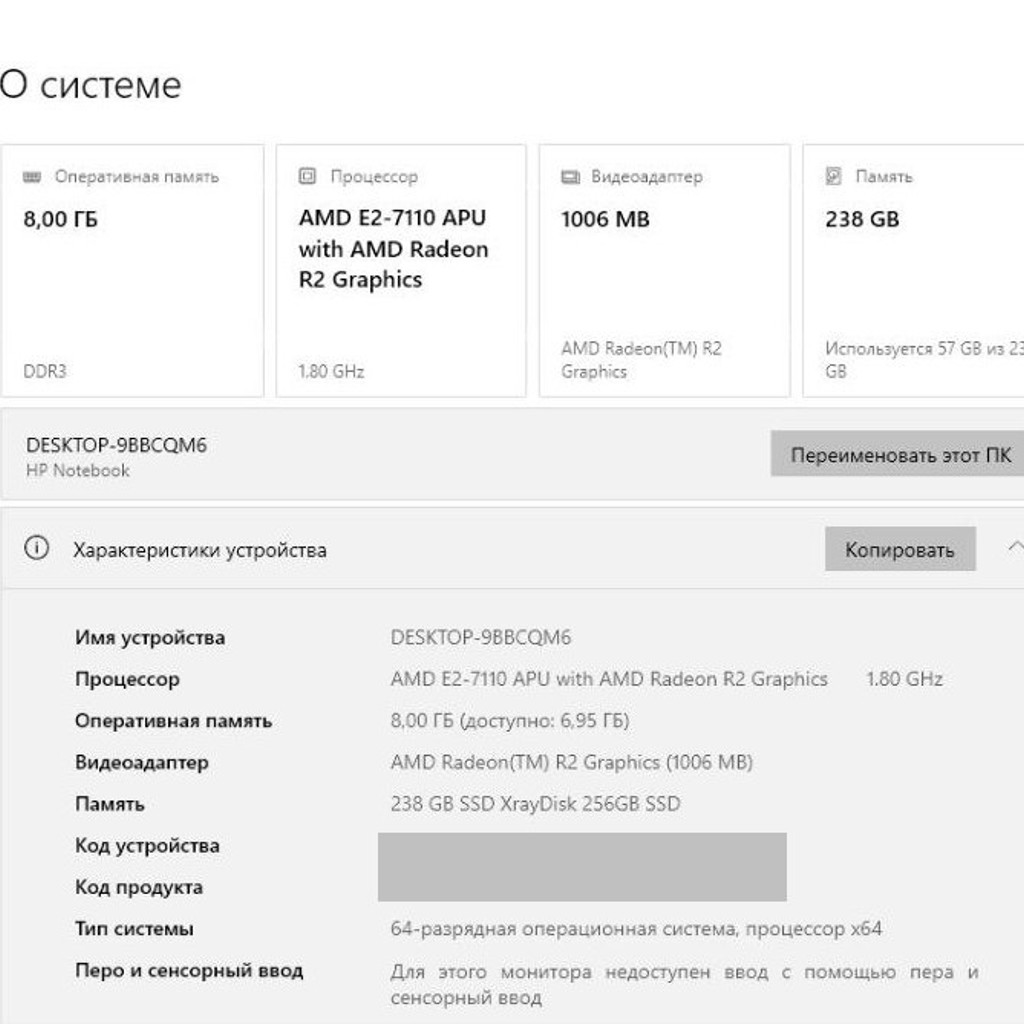
Task: Click the Используется 57 GB usage text
Action: (x=924, y=360)
